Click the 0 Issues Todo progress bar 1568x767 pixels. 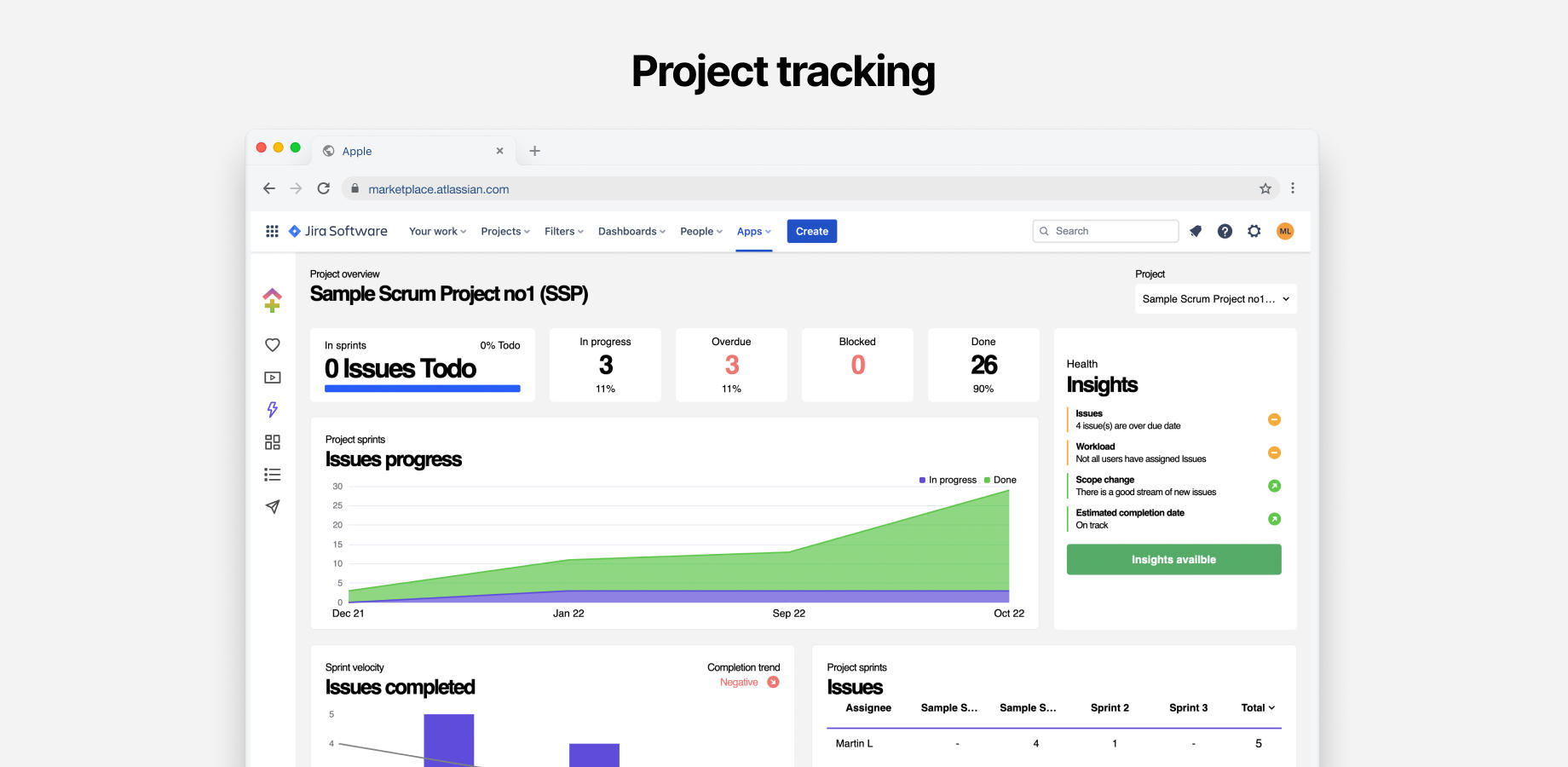tap(423, 389)
